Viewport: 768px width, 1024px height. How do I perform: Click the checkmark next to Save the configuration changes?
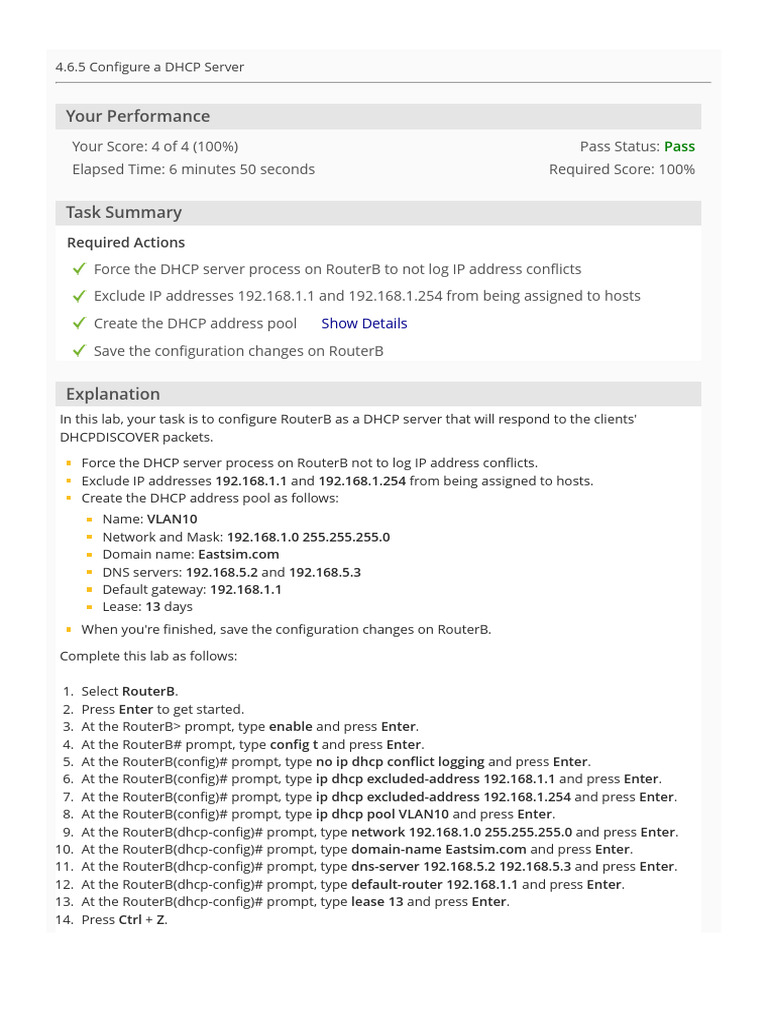click(79, 351)
